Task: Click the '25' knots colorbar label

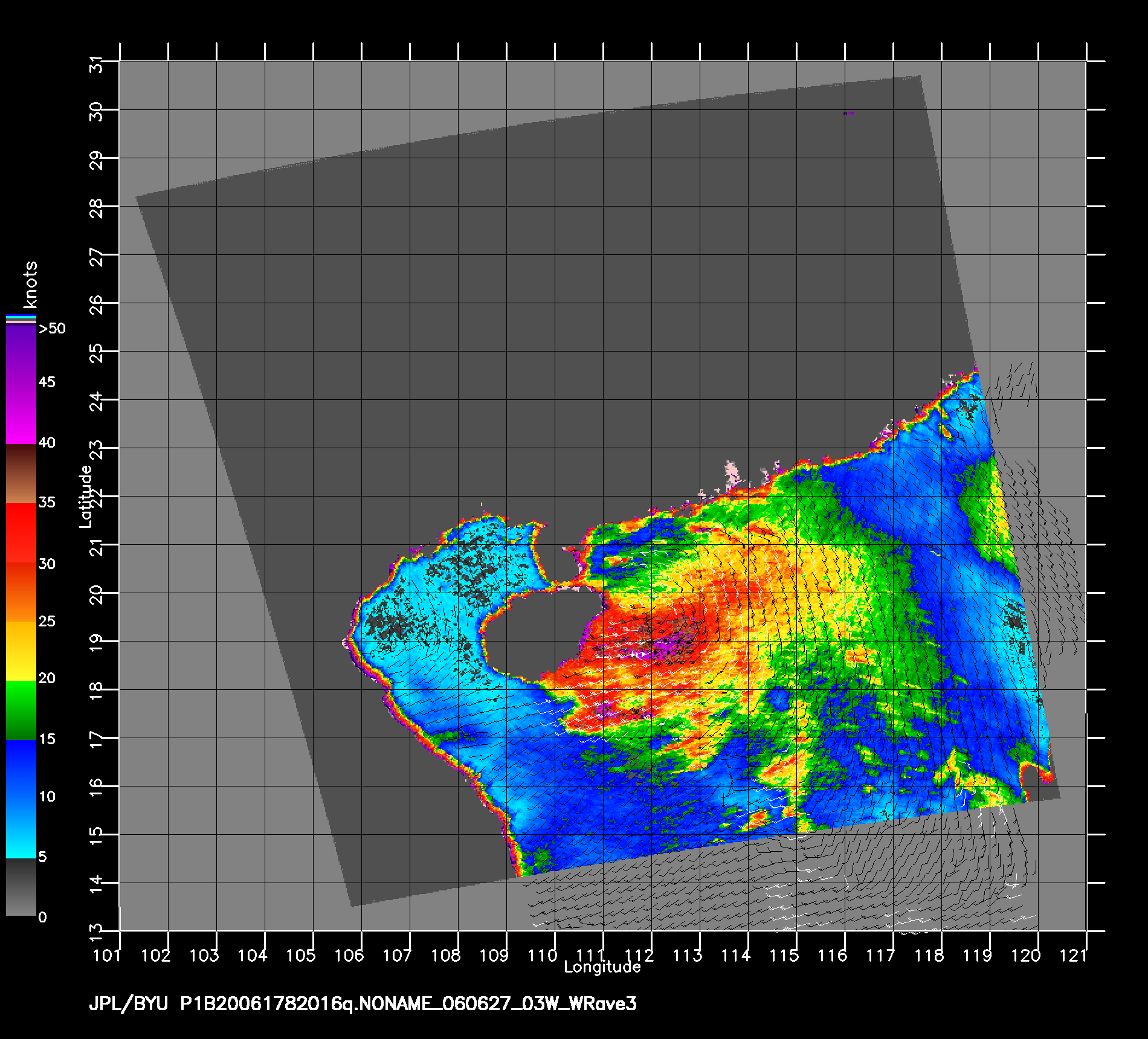Action: pyautogui.click(x=47, y=622)
